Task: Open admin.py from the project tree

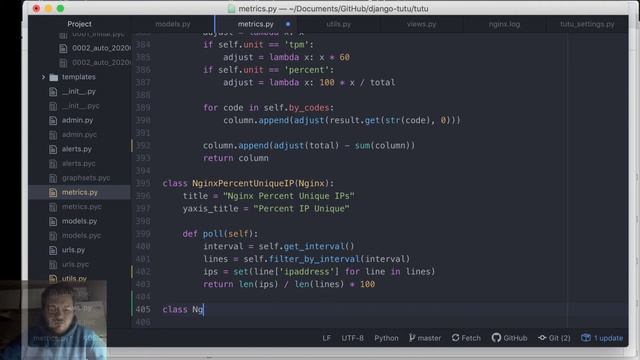Action: click(x=78, y=120)
